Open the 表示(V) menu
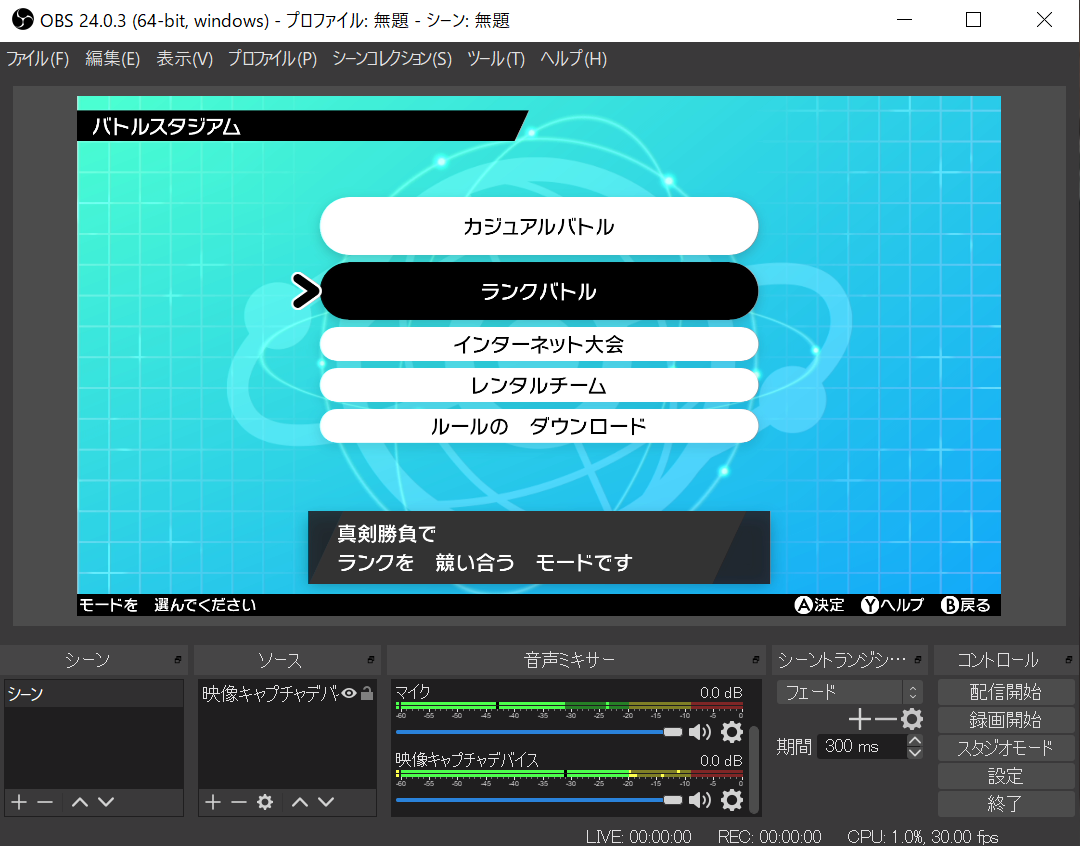1080x846 pixels. 185,59
